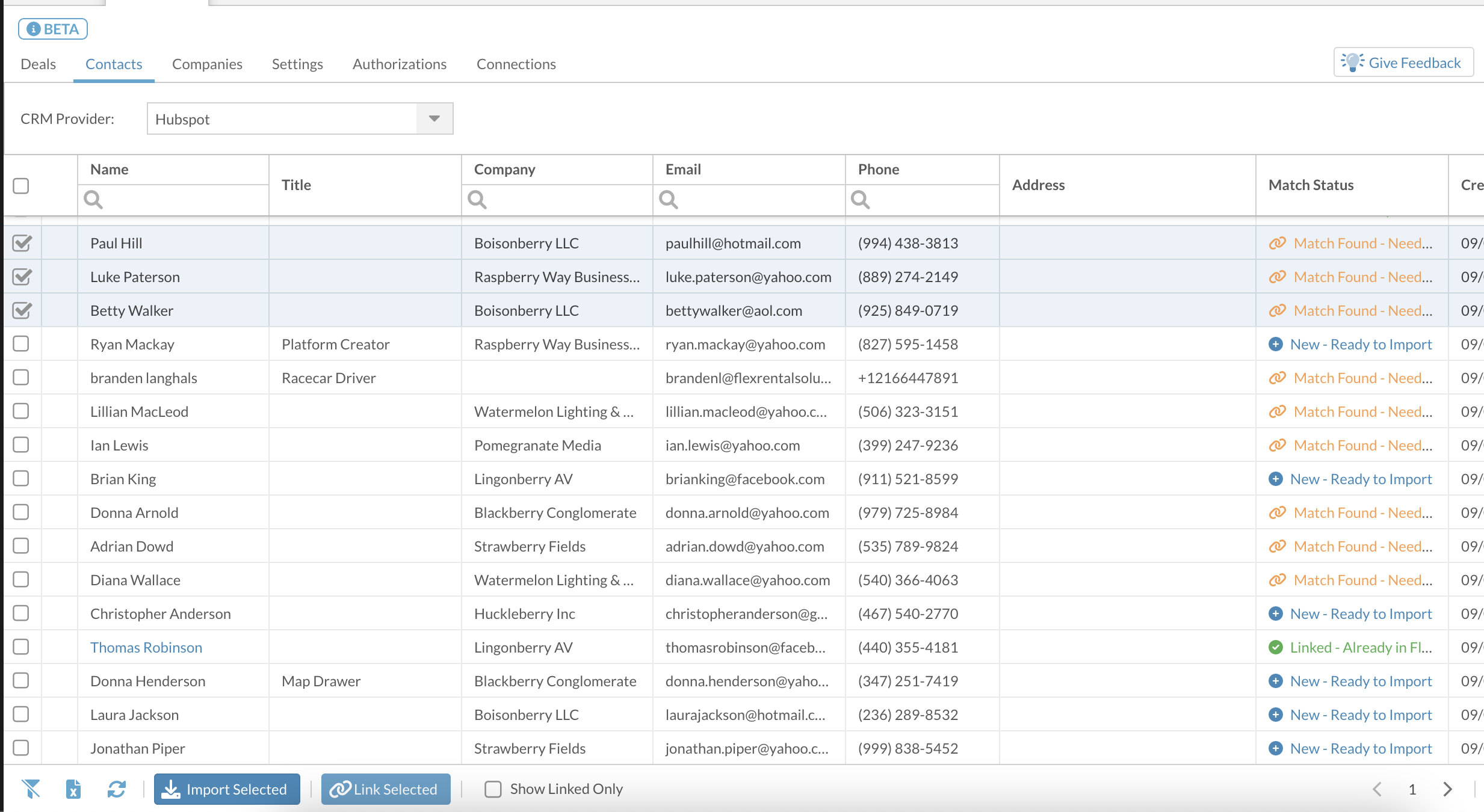Click the refresh icon in bottom toolbar

116,789
